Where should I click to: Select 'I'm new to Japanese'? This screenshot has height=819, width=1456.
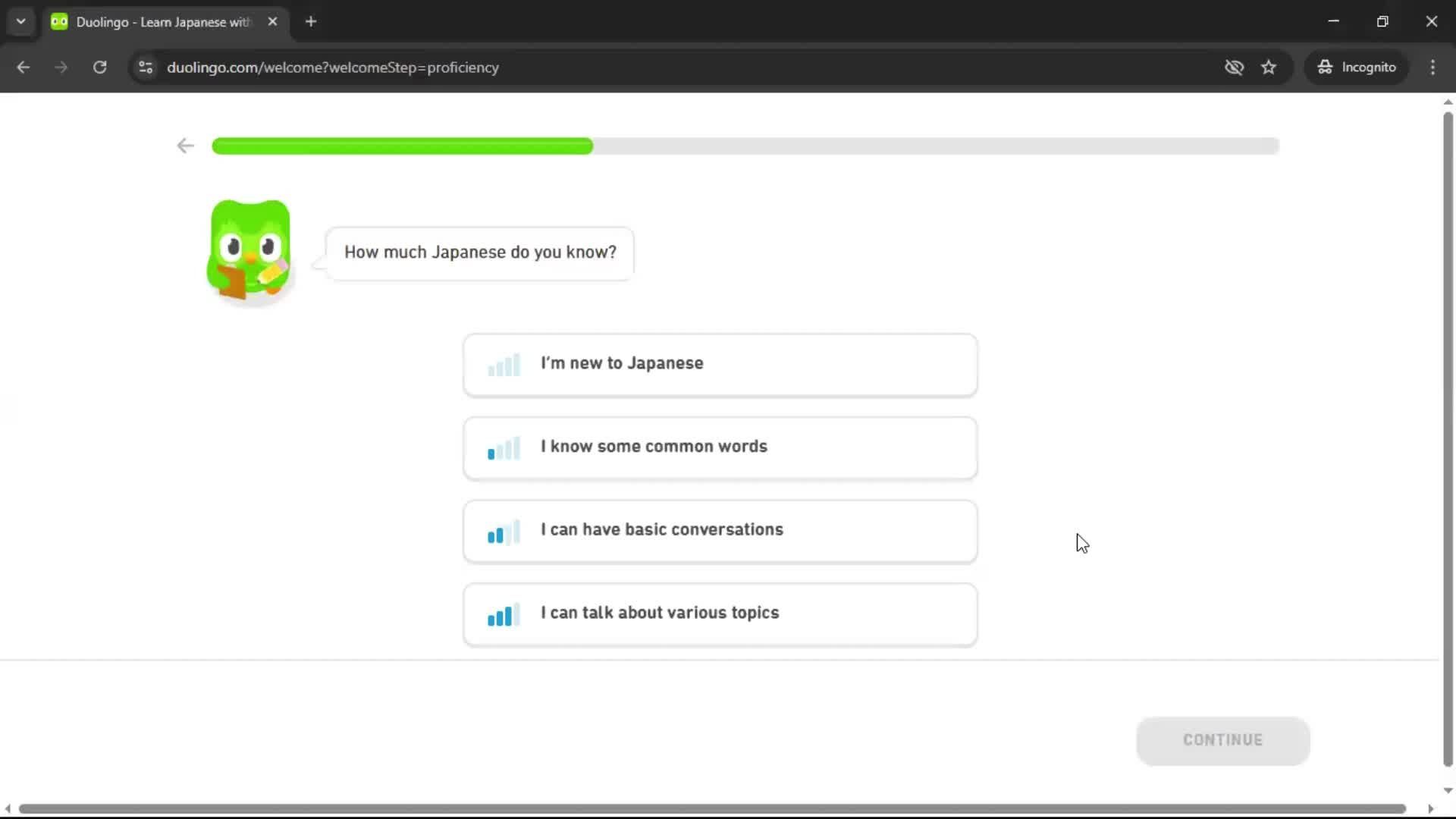[x=719, y=365]
